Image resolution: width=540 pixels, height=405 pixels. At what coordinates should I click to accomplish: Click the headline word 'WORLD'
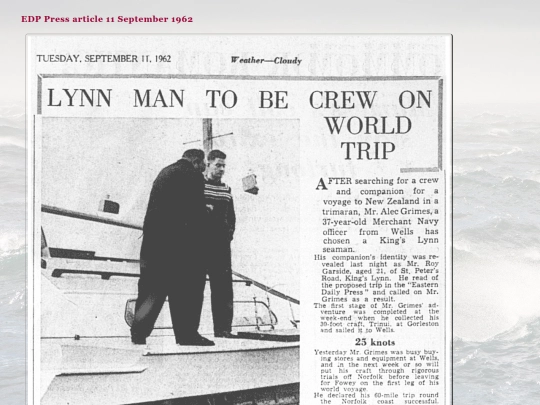[368, 126]
